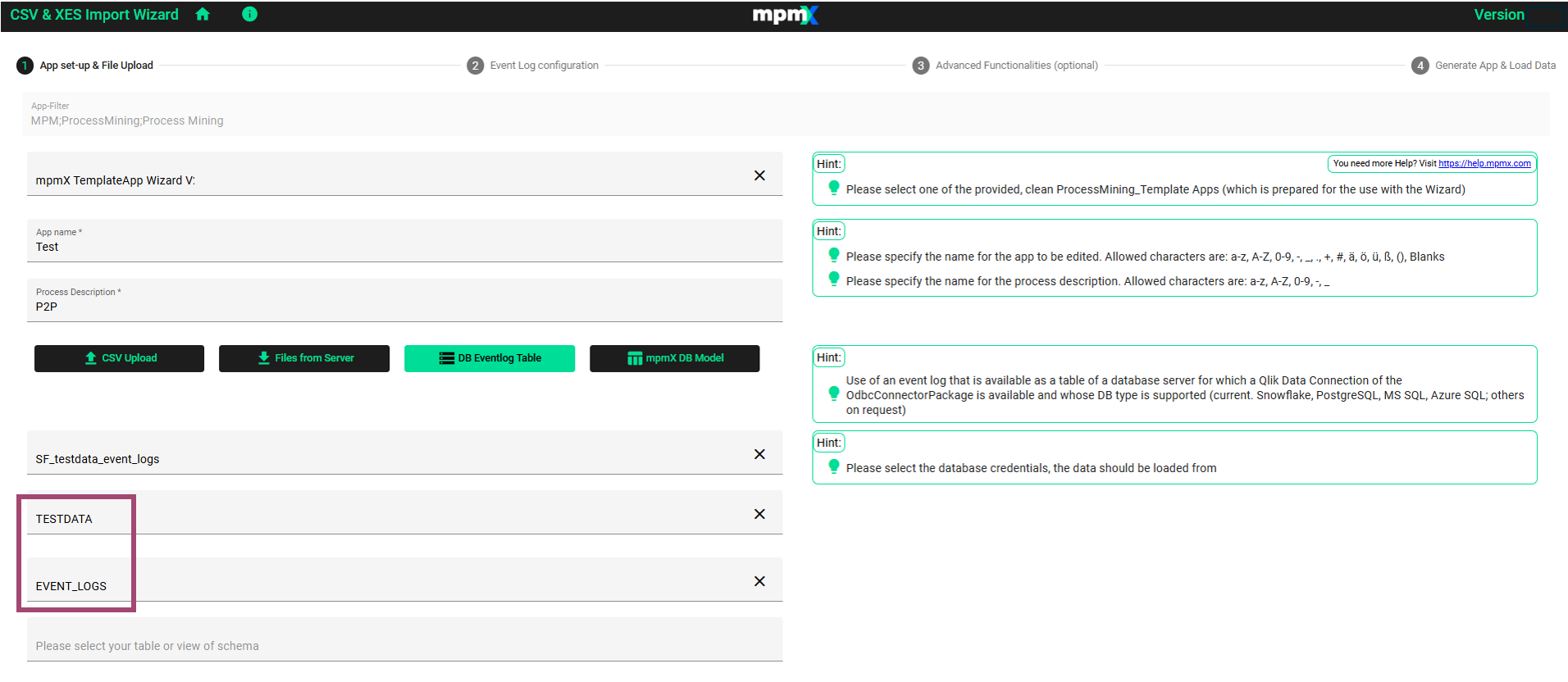
Task: Edit the Process Description field
Action: coord(405,300)
